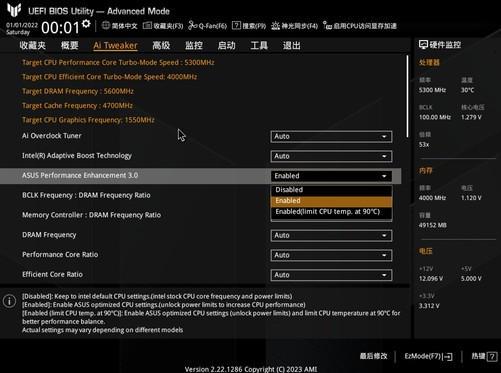Open the DRAM Frequency dropdown
The width and height of the screenshot is (501, 373).
click(331, 236)
